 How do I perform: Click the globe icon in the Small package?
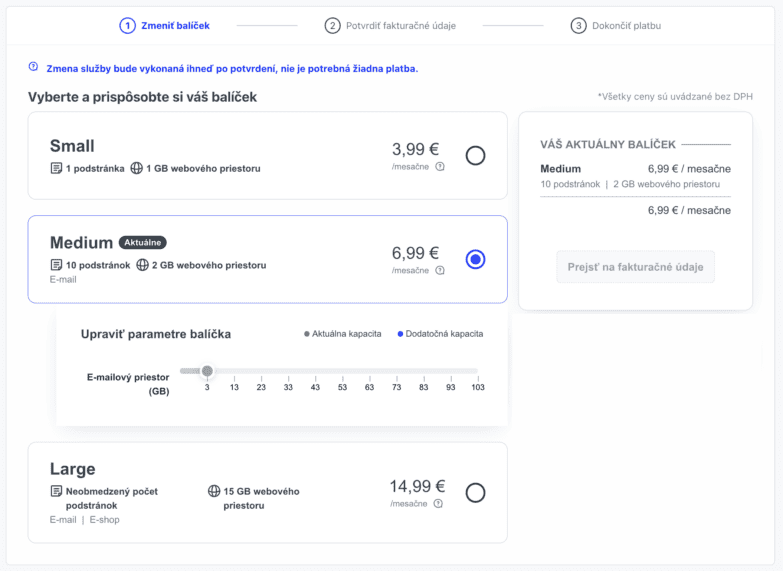click(x=136, y=168)
